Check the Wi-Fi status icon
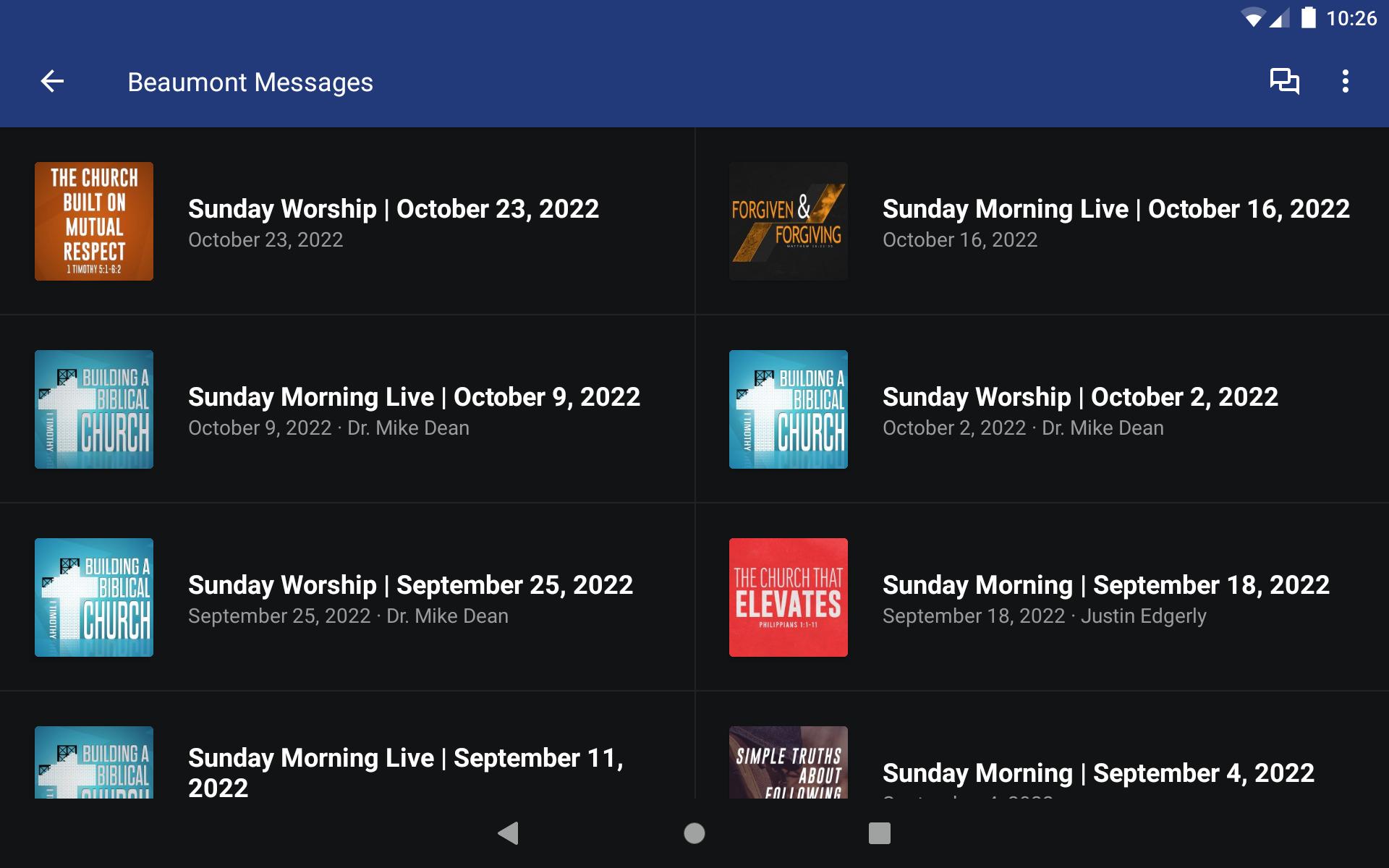Viewport: 1389px width, 868px height. pyautogui.click(x=1253, y=17)
